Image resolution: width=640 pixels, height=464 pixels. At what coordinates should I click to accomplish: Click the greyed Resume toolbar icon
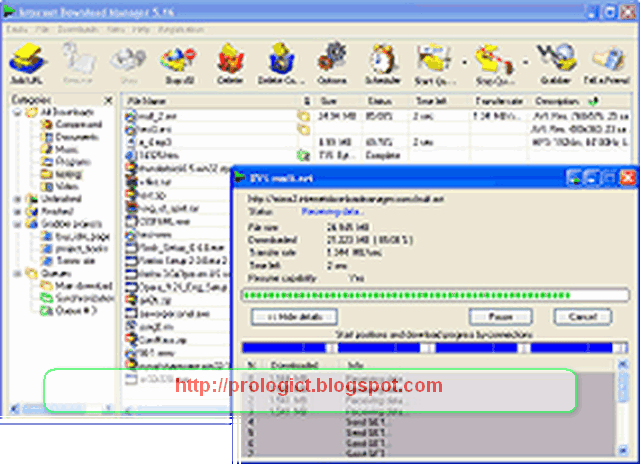point(78,63)
